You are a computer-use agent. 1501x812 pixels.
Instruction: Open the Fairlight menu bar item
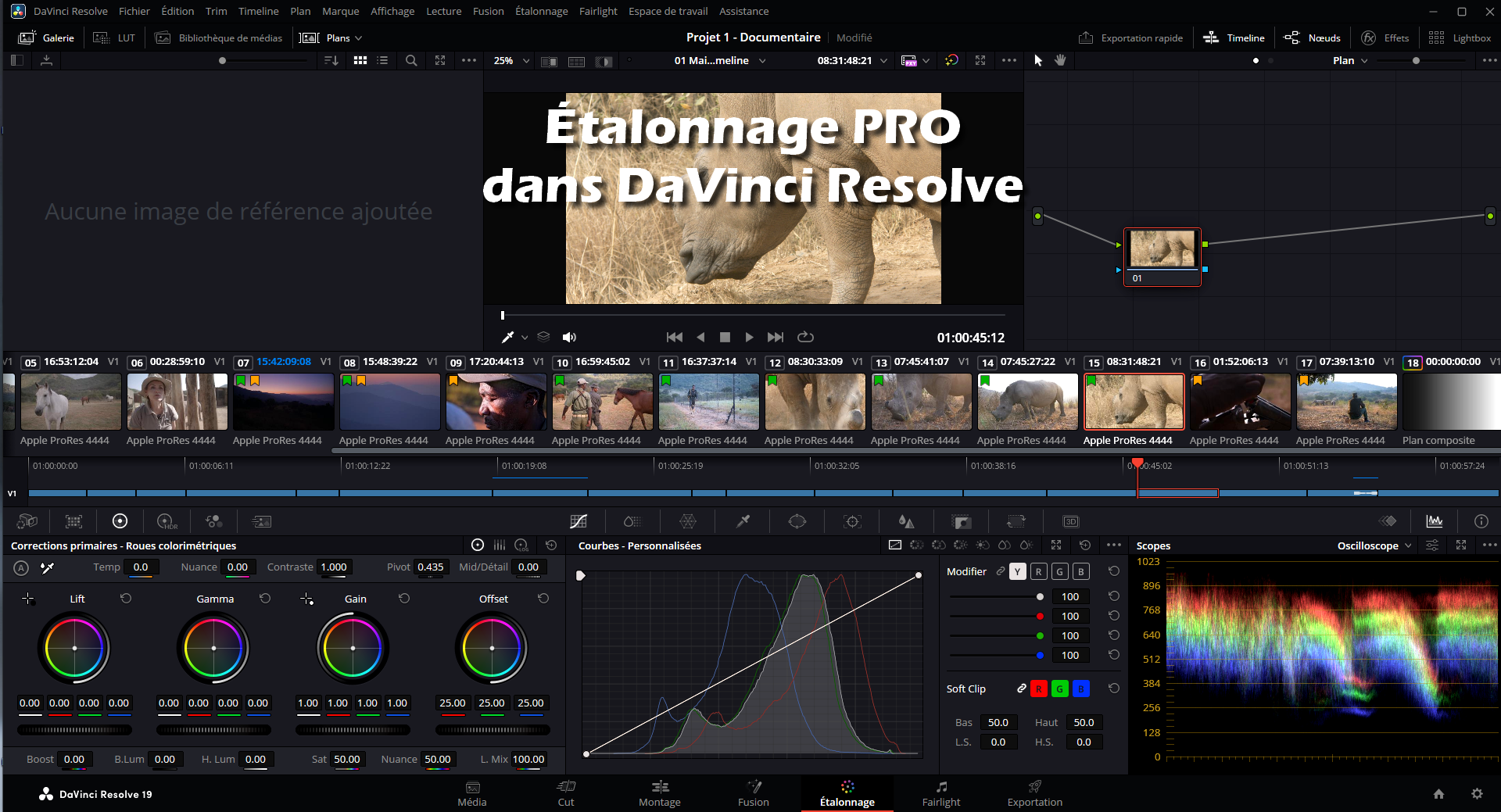(x=598, y=11)
